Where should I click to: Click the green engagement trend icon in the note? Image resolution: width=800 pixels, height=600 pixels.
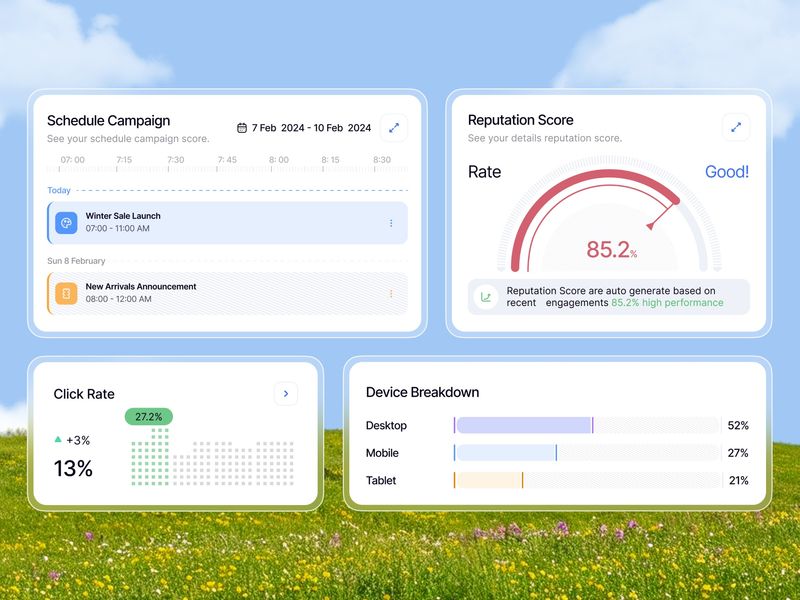click(x=484, y=296)
